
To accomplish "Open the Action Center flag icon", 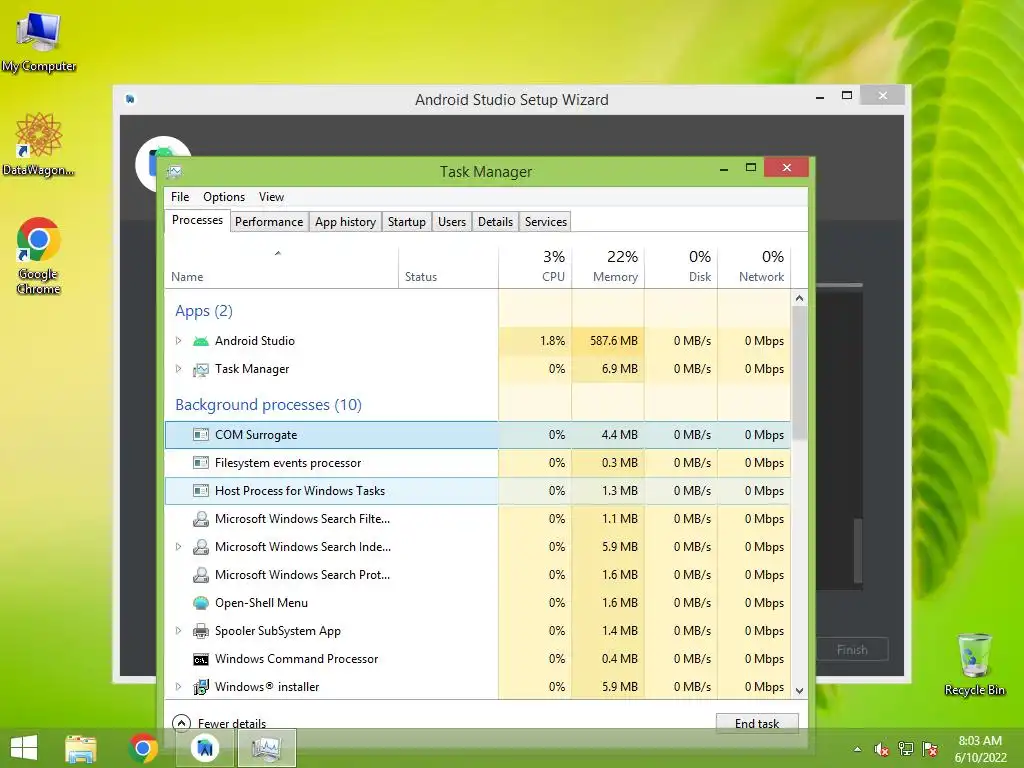I will coord(930,749).
